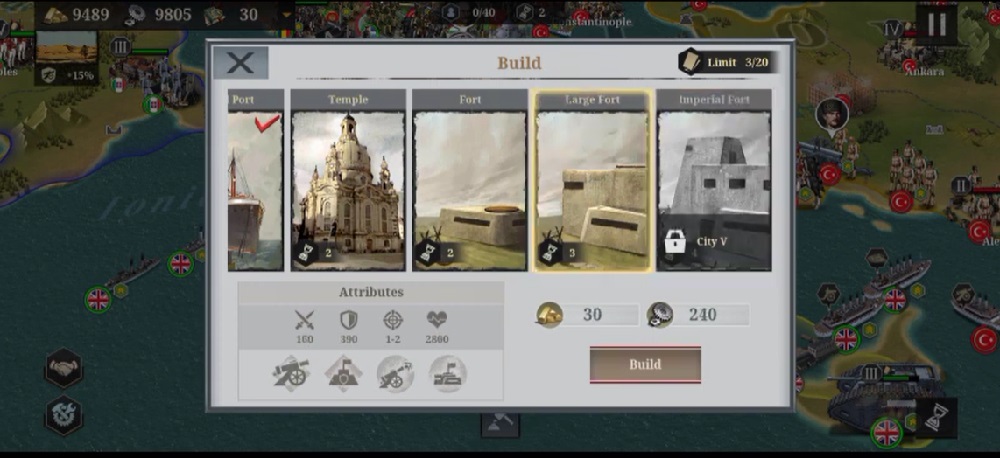Select the Port card with red checkmark

click(256, 180)
